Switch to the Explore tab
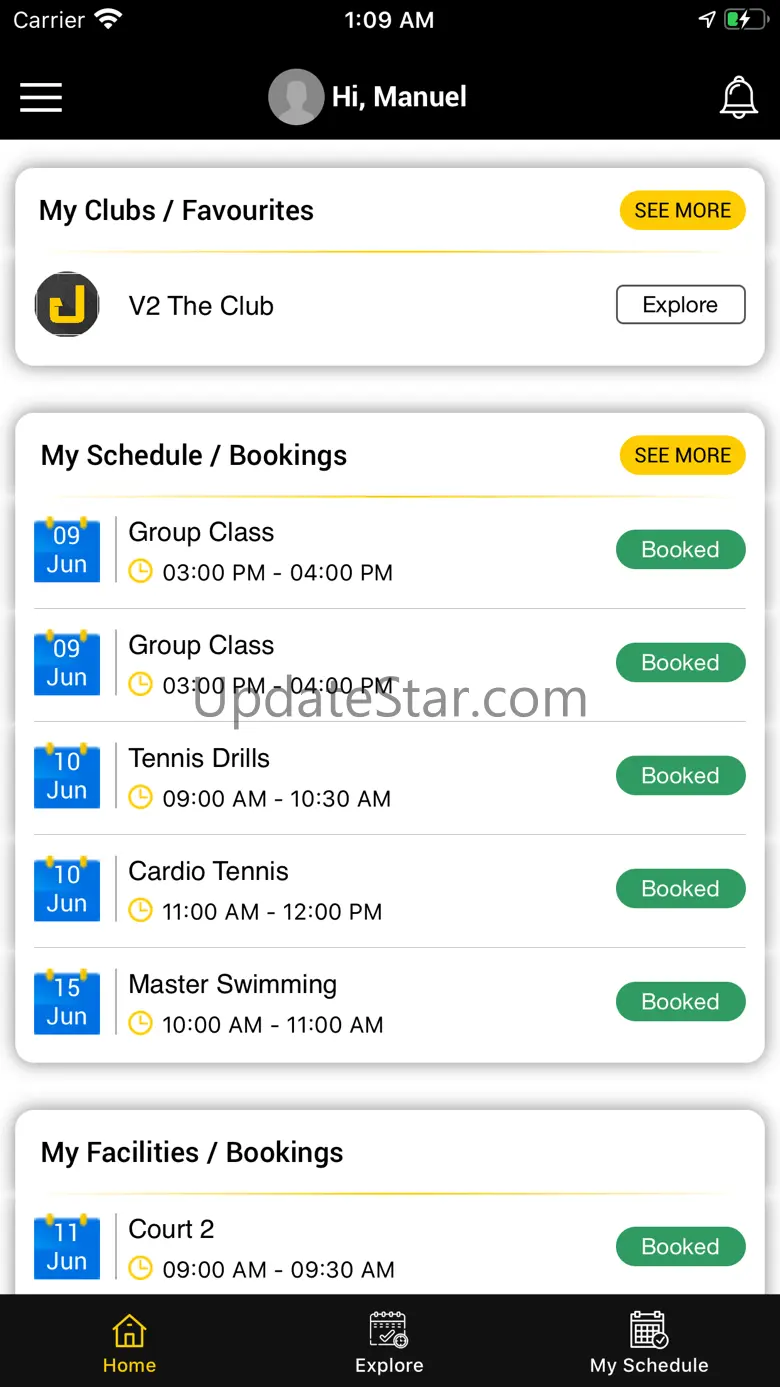780x1387 pixels. pyautogui.click(x=389, y=1343)
